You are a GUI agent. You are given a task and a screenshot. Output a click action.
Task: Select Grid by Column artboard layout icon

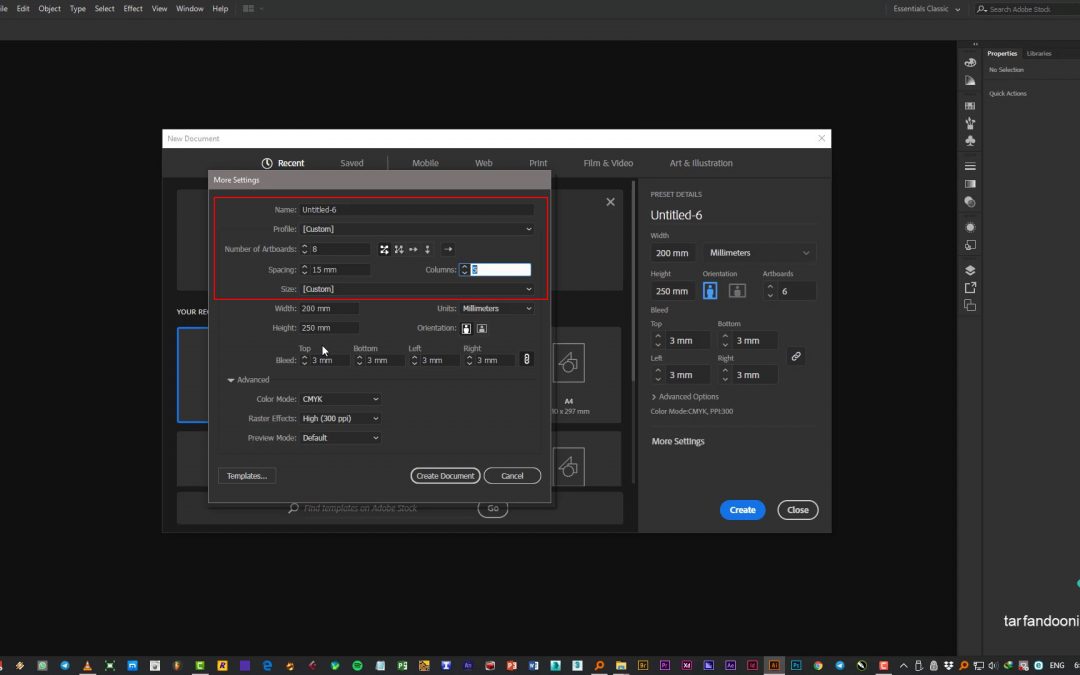(x=399, y=249)
